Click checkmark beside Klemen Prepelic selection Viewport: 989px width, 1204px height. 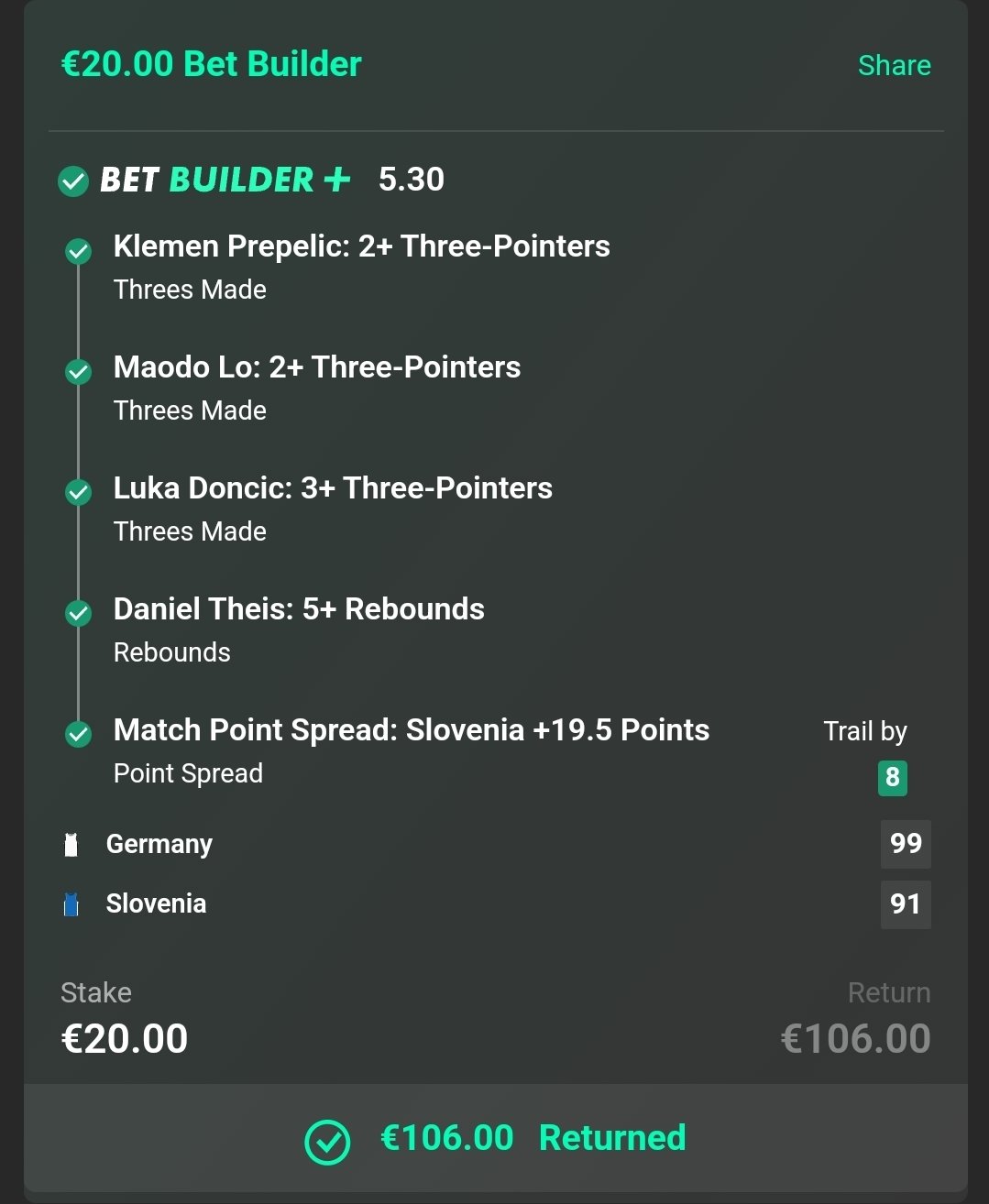tap(79, 251)
